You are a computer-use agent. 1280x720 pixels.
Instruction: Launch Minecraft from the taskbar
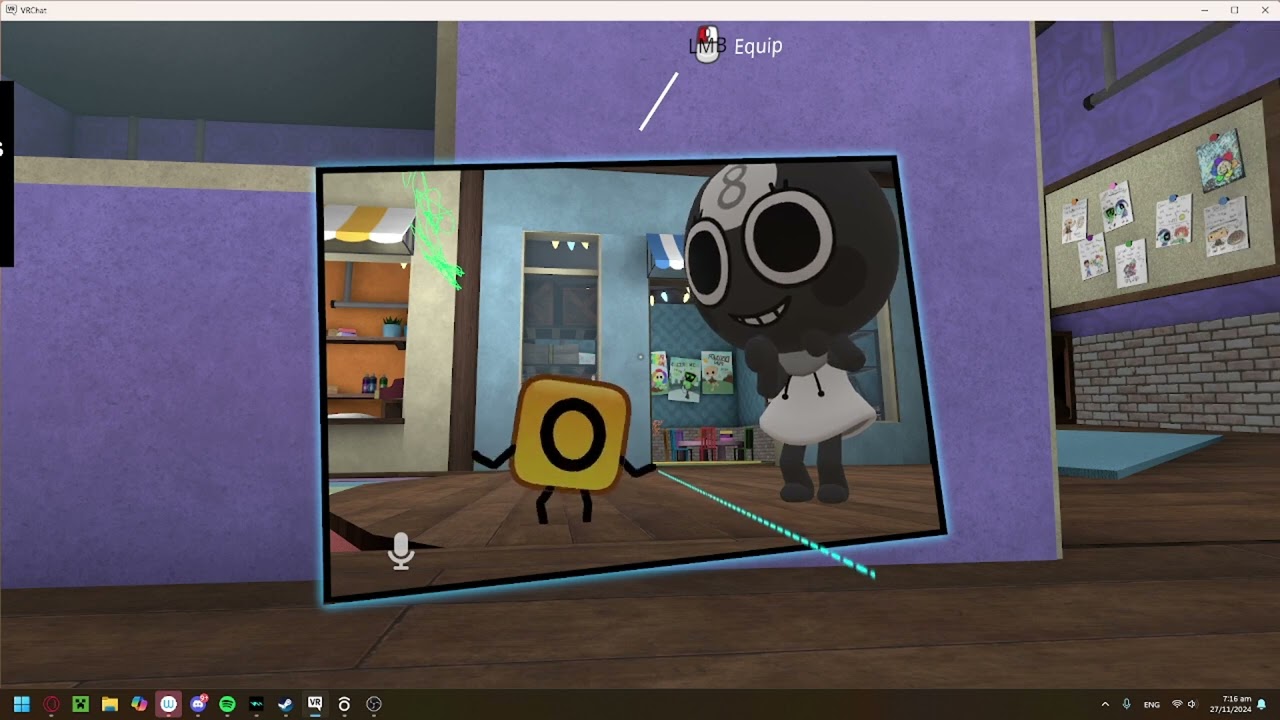point(80,704)
